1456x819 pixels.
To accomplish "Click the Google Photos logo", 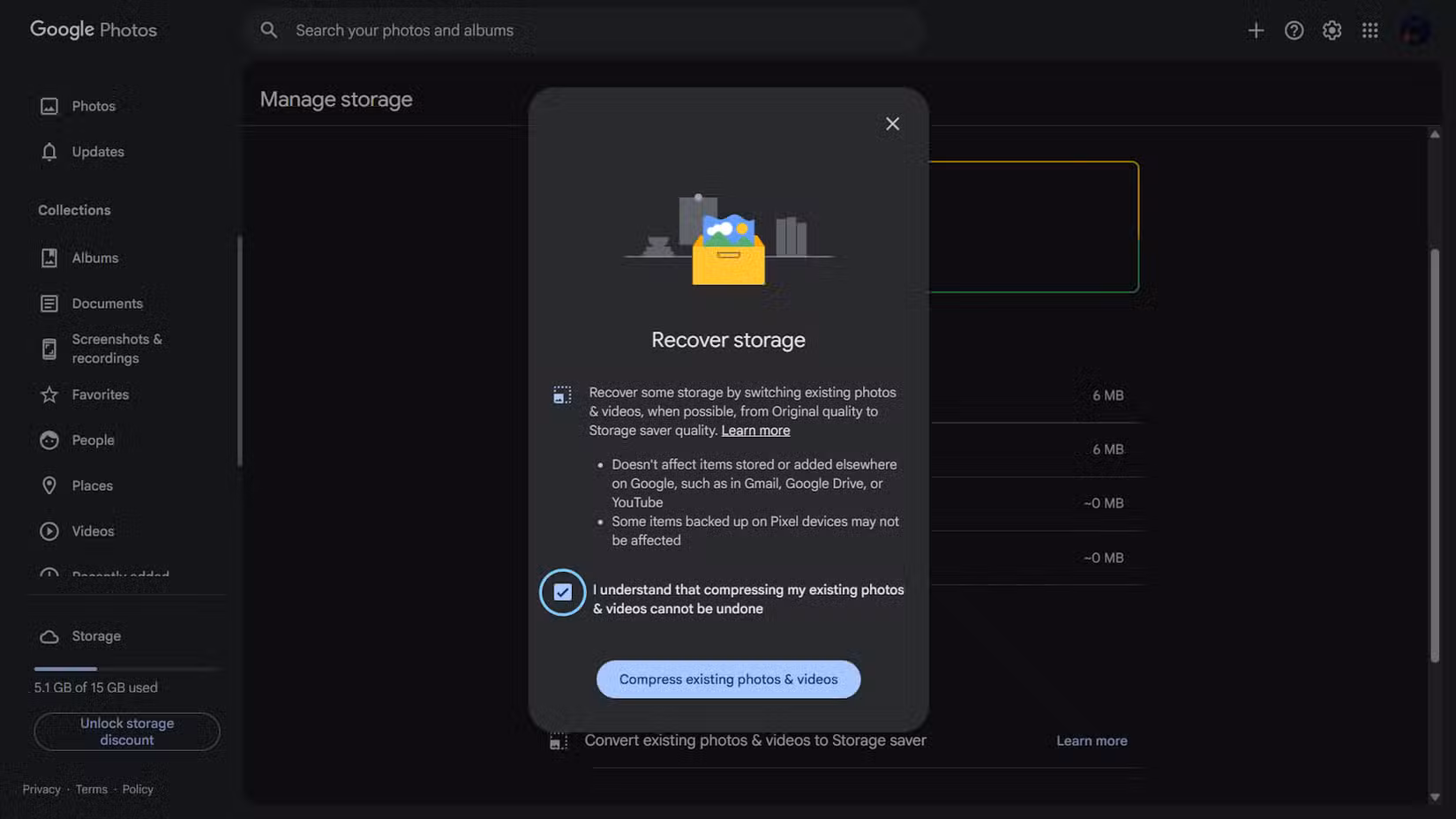I will (94, 29).
